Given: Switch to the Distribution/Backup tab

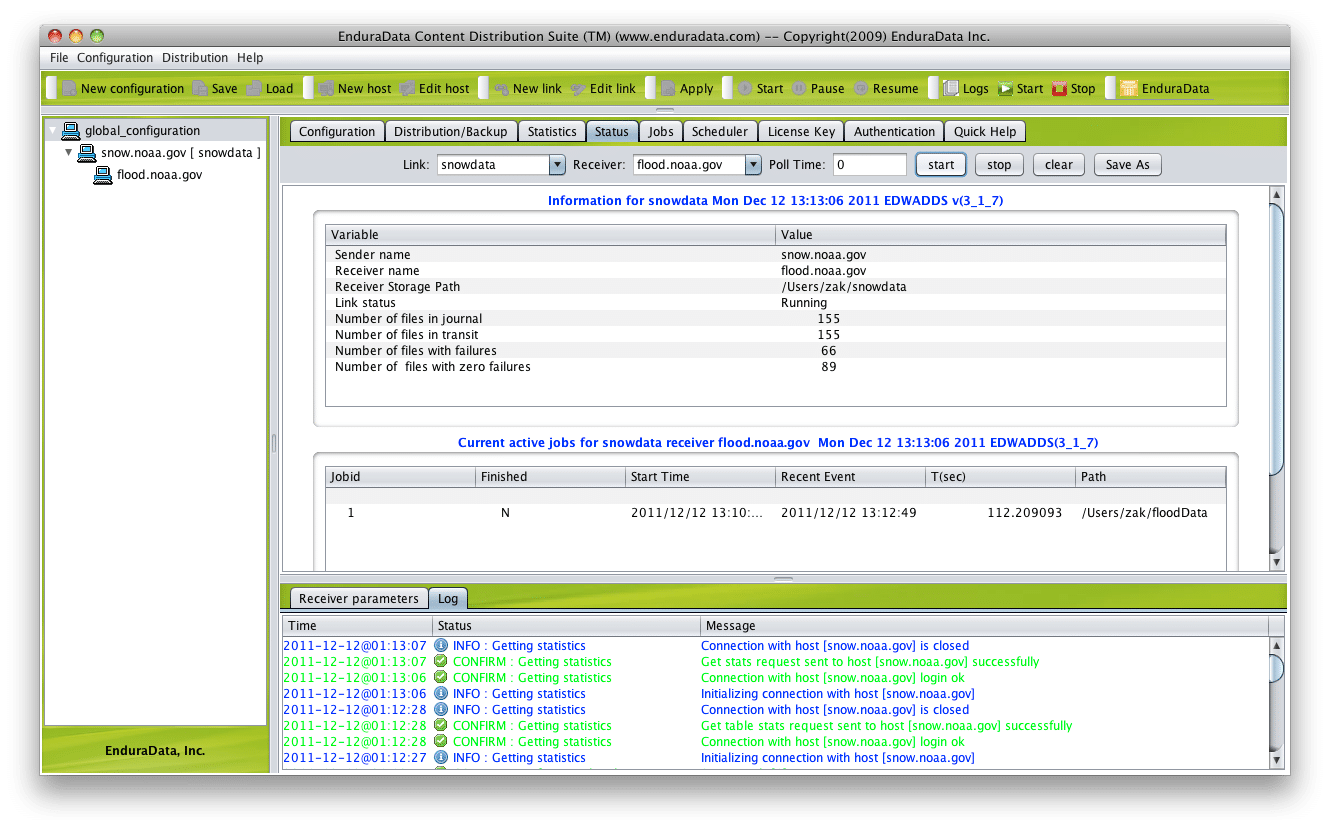Looking at the screenshot, I should (451, 132).
